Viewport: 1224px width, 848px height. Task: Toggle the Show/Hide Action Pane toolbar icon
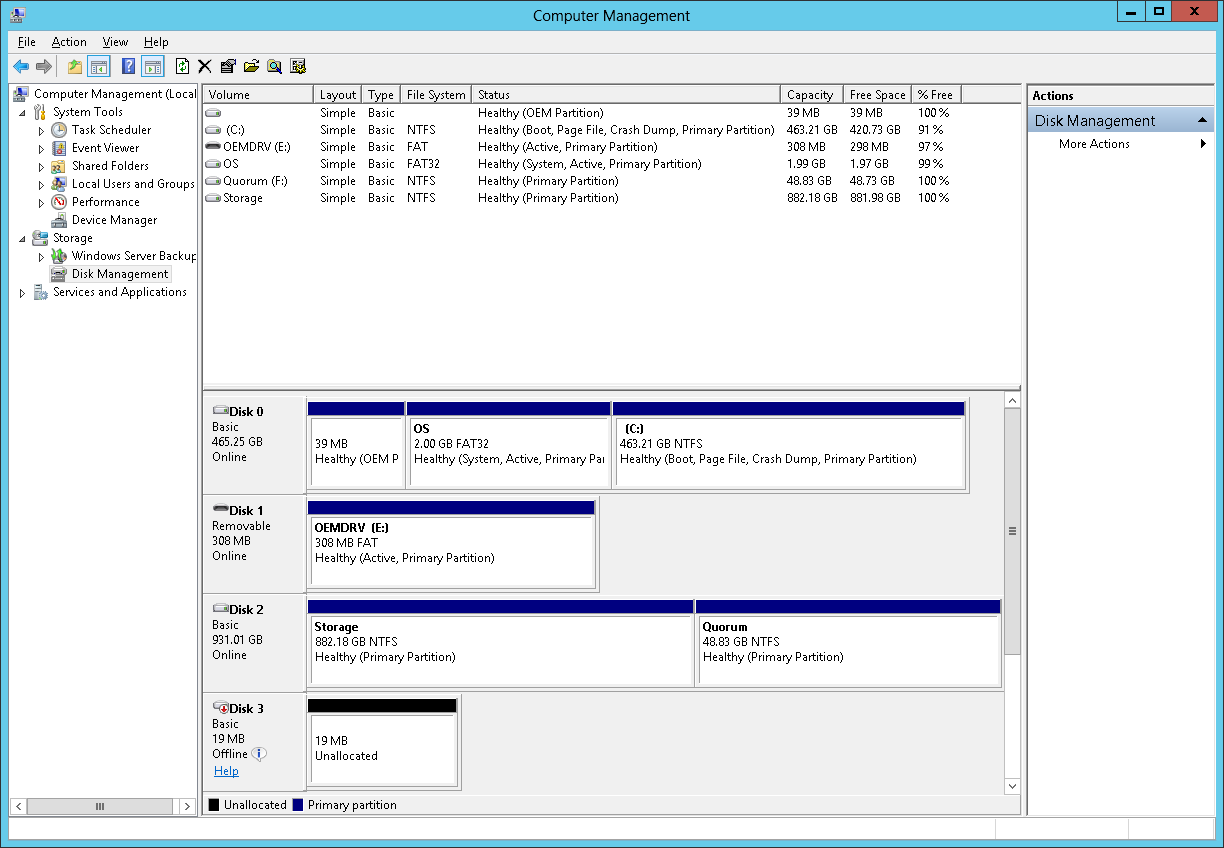click(x=152, y=66)
